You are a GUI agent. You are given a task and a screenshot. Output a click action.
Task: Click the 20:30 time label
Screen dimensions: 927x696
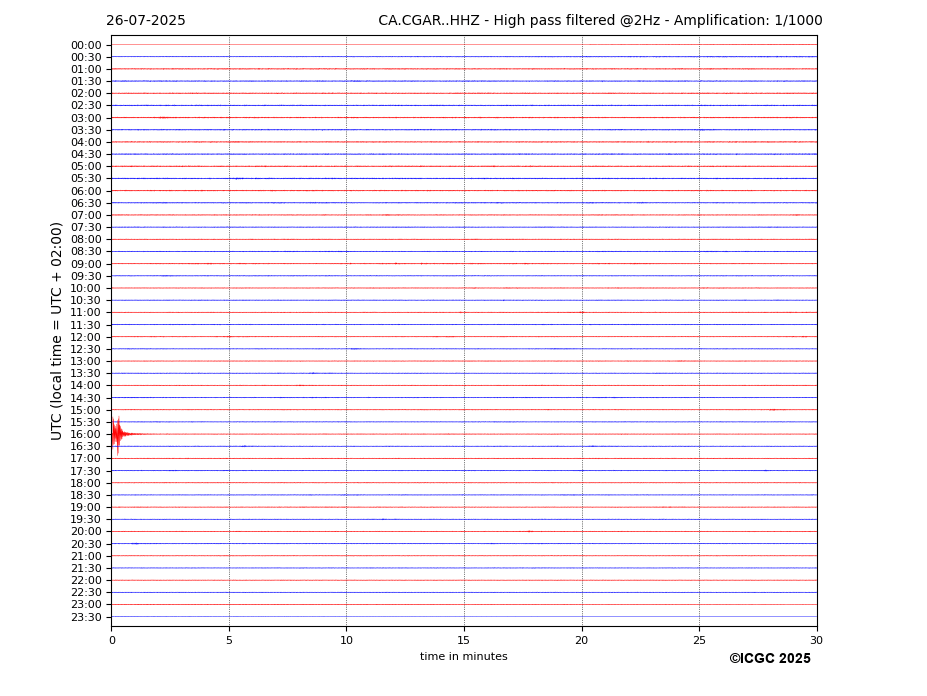[x=86, y=544]
